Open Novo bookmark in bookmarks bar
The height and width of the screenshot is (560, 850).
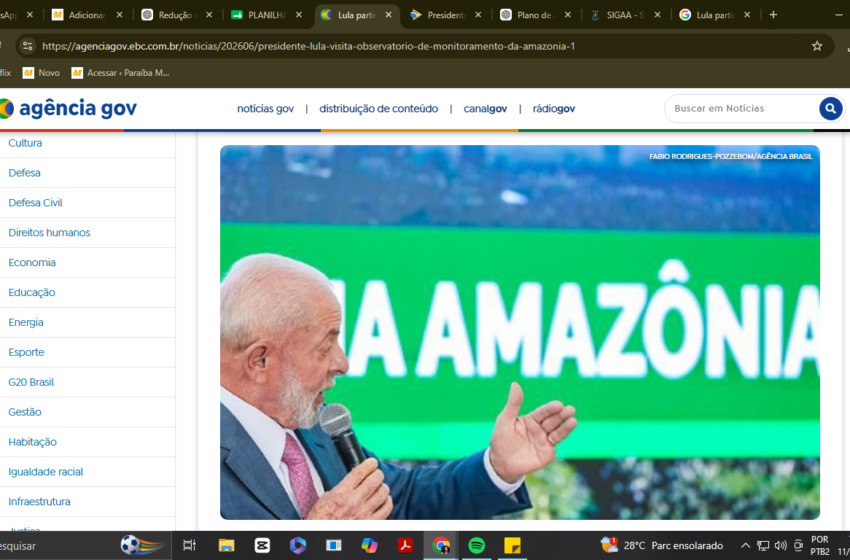[41, 73]
